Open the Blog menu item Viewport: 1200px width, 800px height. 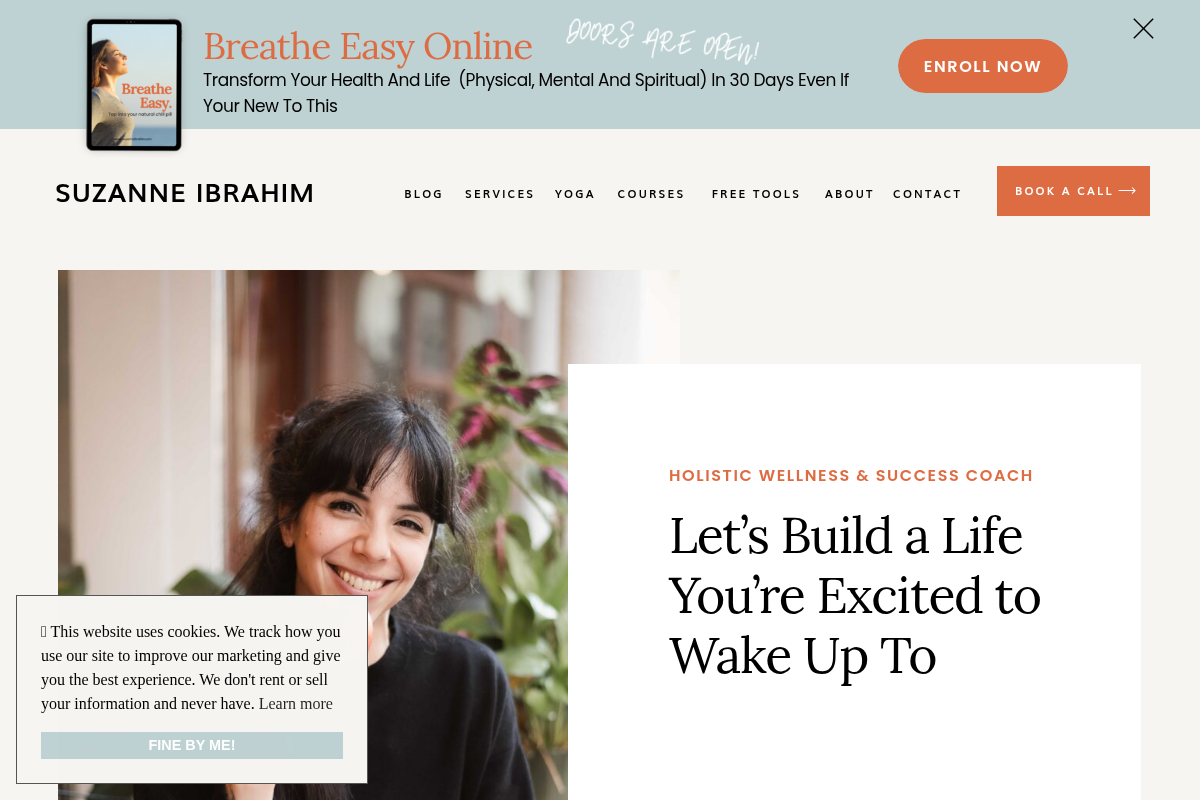(x=424, y=194)
